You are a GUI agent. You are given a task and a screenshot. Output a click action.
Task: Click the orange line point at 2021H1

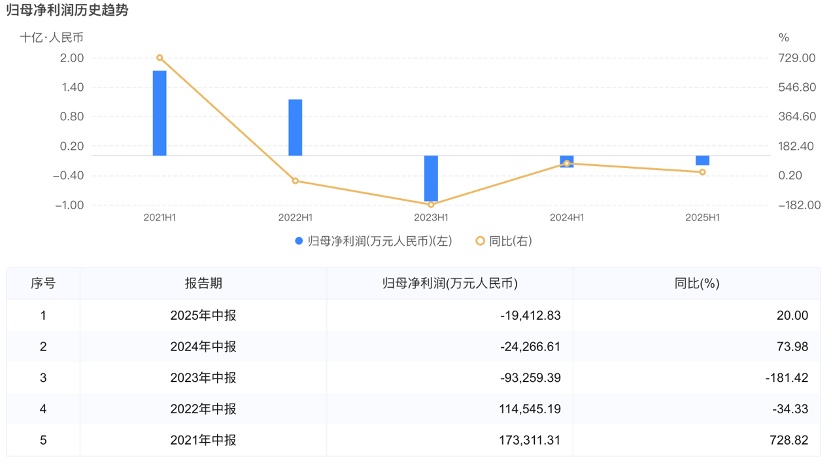click(159, 58)
